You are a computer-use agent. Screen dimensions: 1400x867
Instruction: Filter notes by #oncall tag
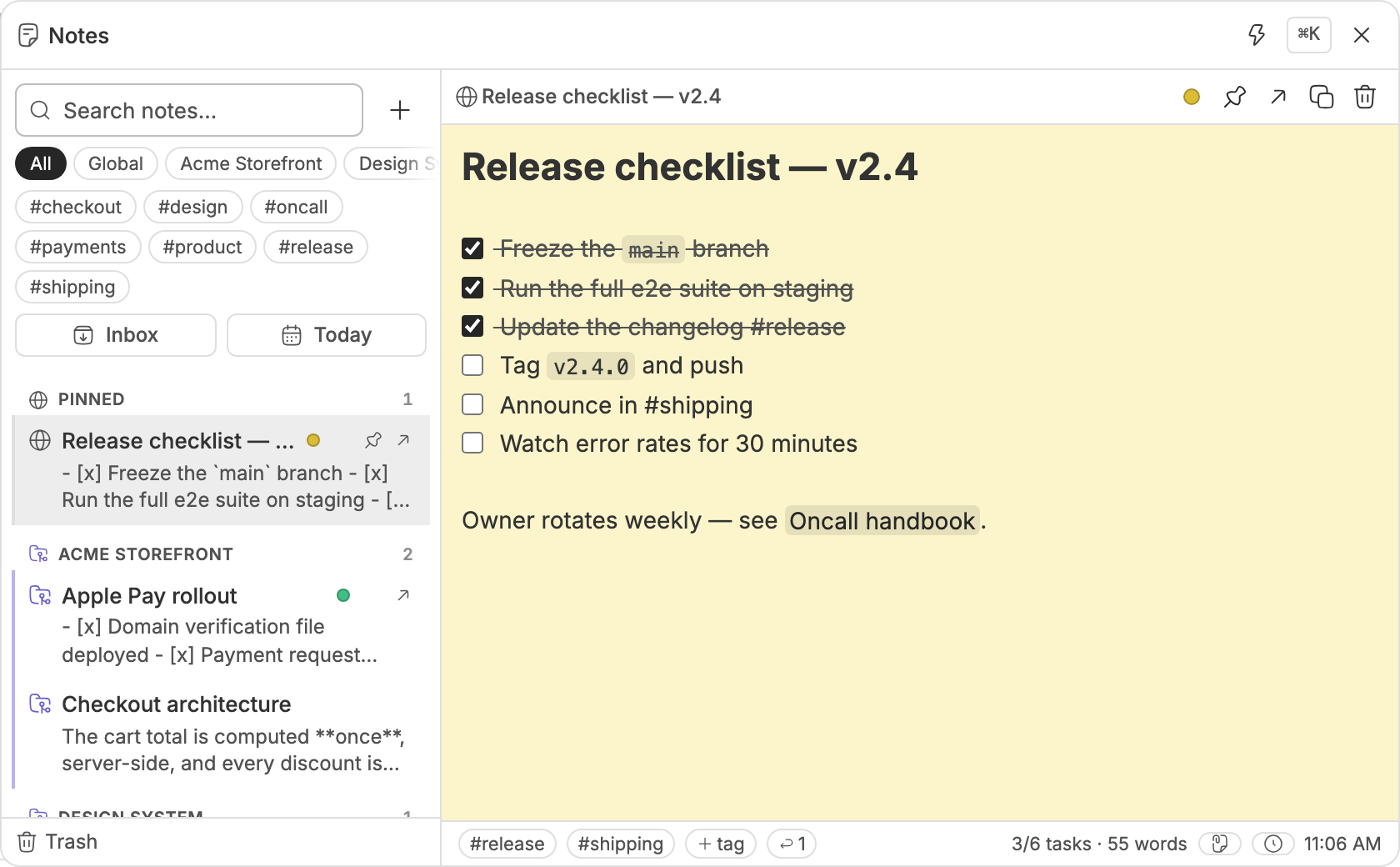(x=296, y=207)
